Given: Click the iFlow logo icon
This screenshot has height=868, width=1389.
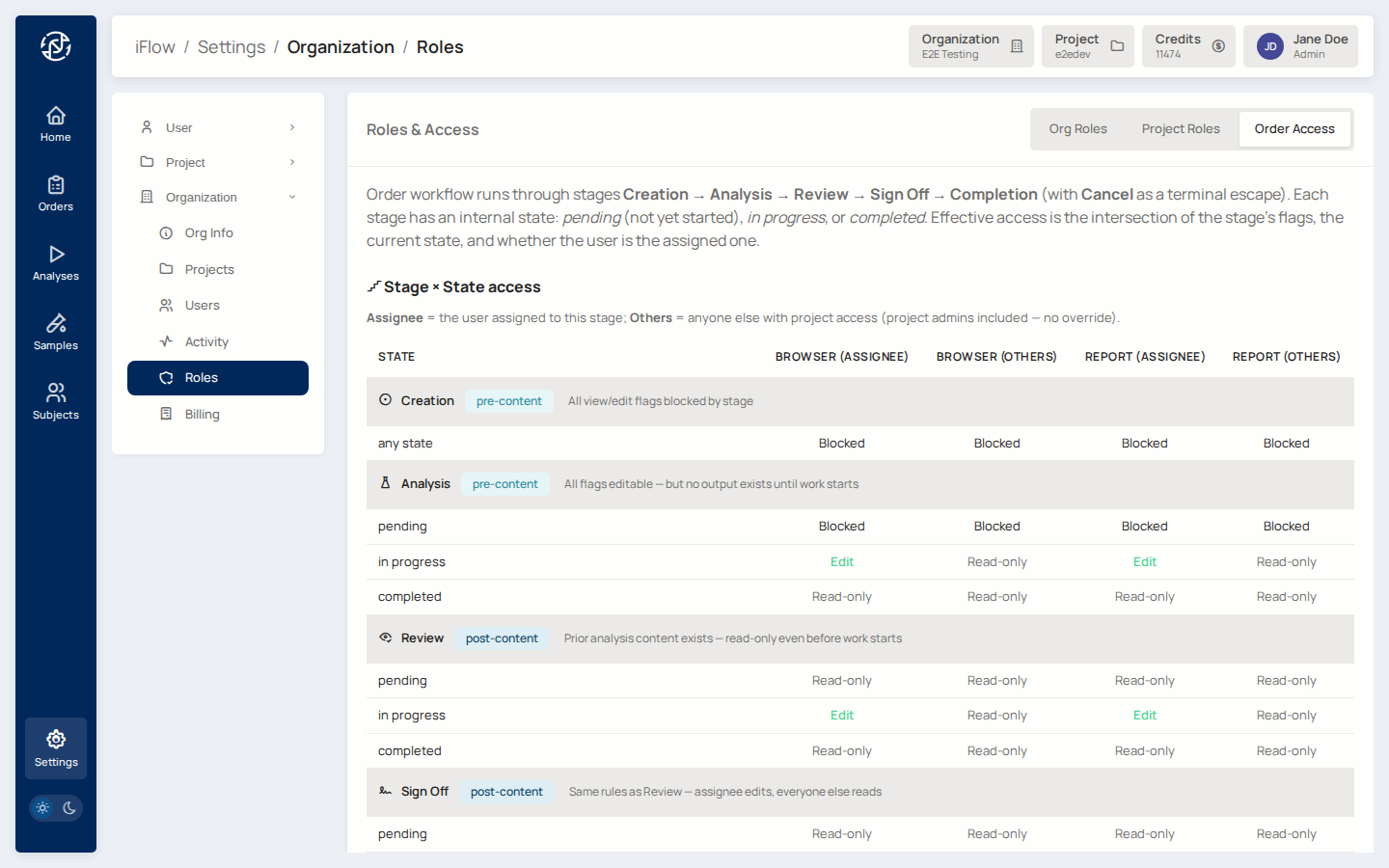Looking at the screenshot, I should tap(56, 46).
